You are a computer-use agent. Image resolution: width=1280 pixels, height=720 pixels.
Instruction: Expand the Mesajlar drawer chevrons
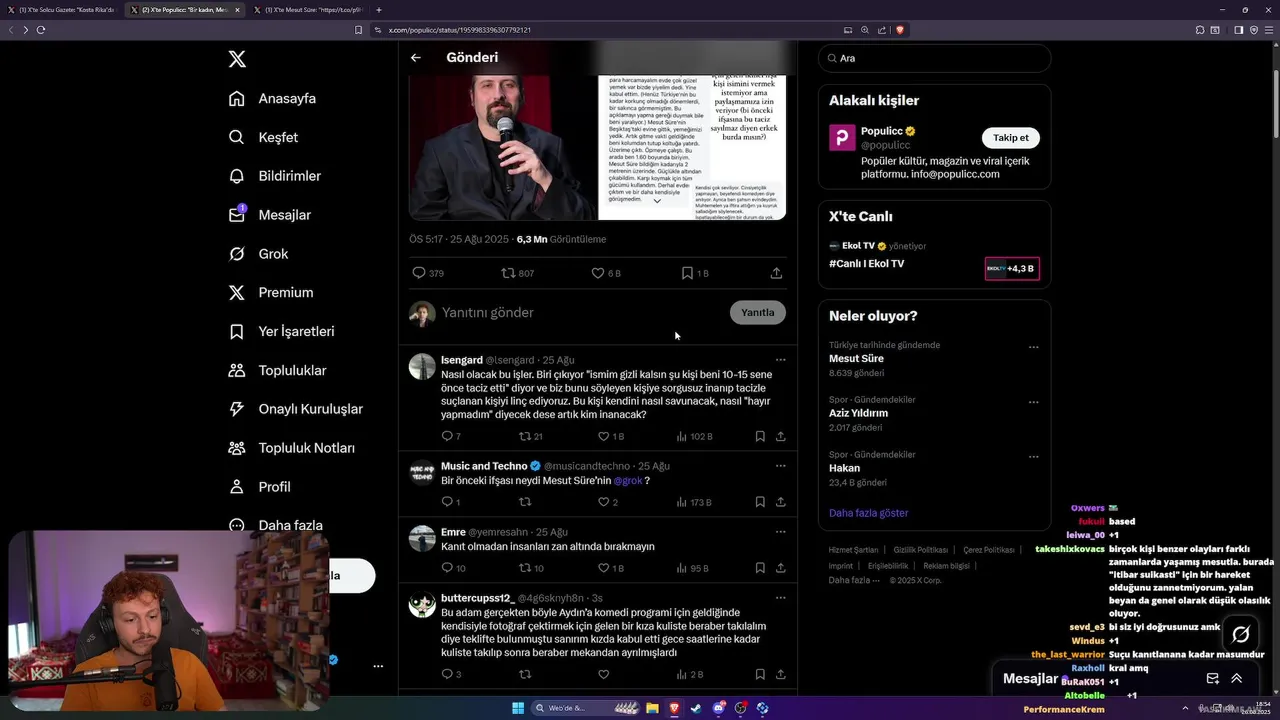click(x=1236, y=678)
